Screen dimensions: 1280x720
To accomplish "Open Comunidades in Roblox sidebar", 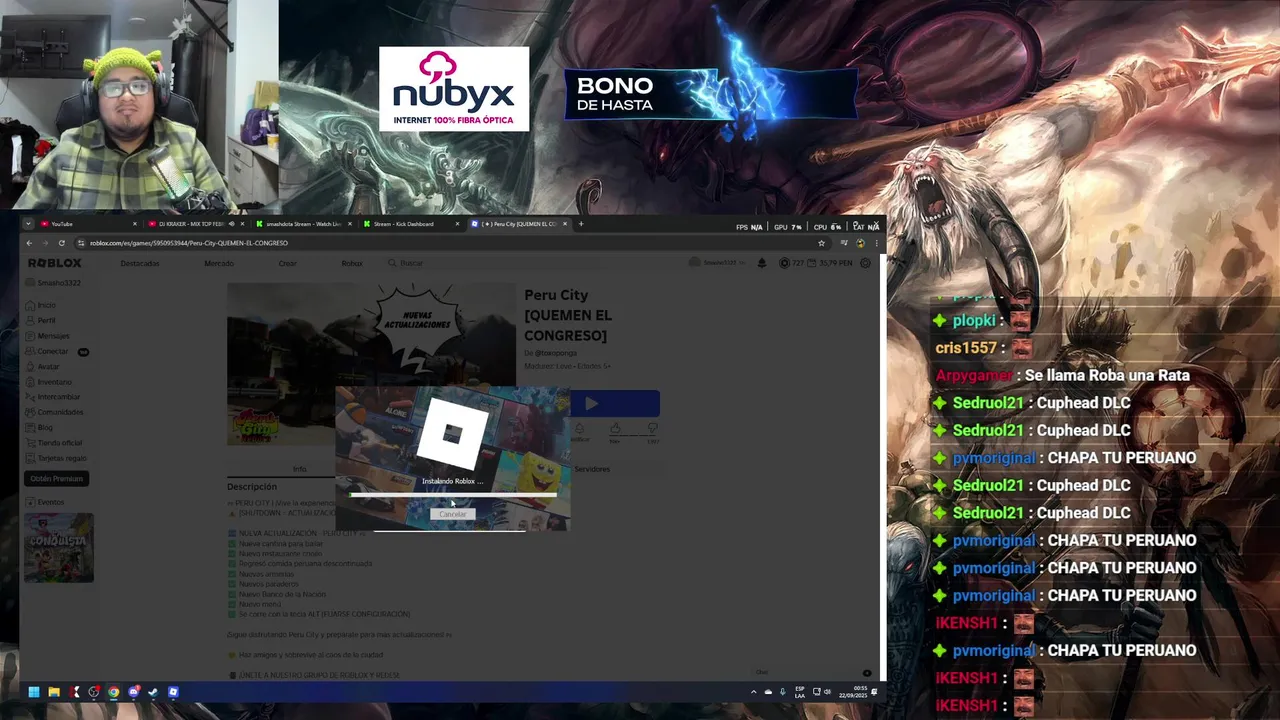I will coord(55,412).
